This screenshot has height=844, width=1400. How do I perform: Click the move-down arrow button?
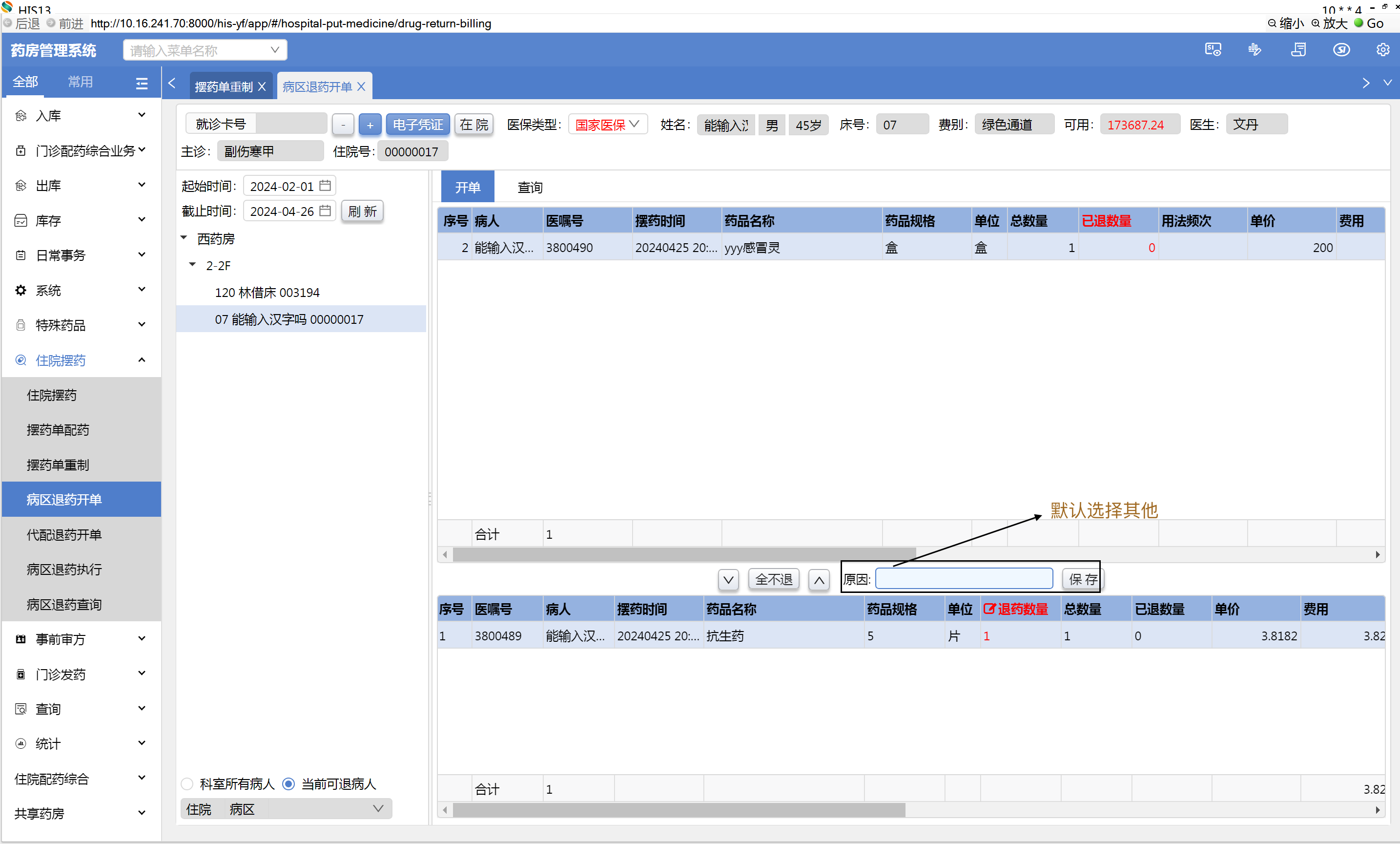click(728, 580)
